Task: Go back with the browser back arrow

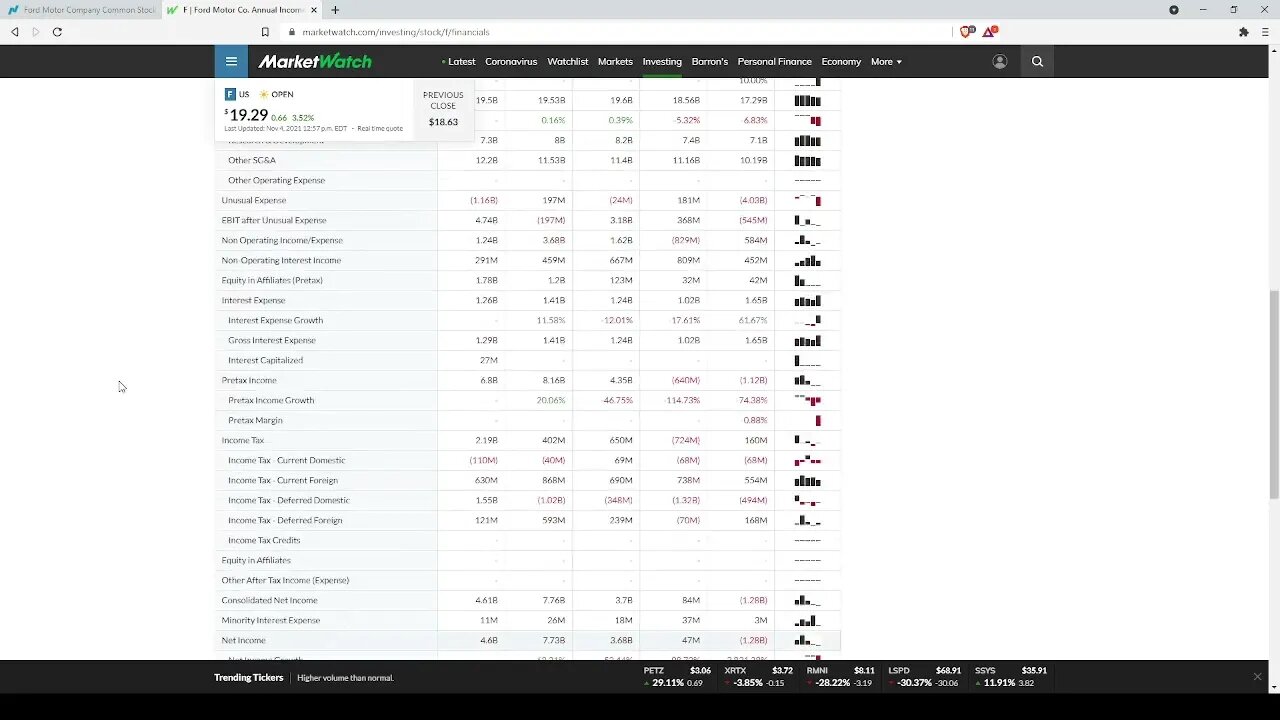Action: (x=15, y=32)
